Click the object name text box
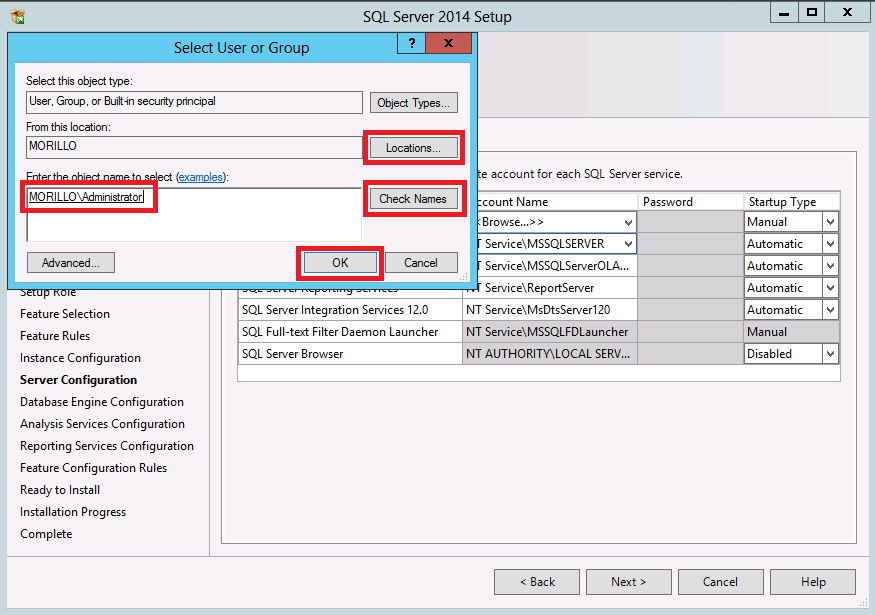The width and height of the screenshot is (875, 615). pos(194,214)
